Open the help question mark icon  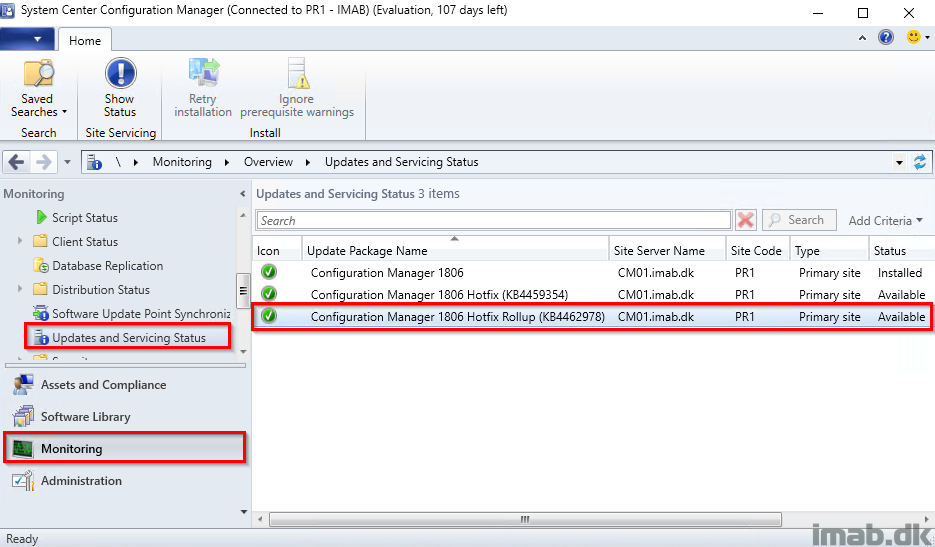tap(886, 38)
